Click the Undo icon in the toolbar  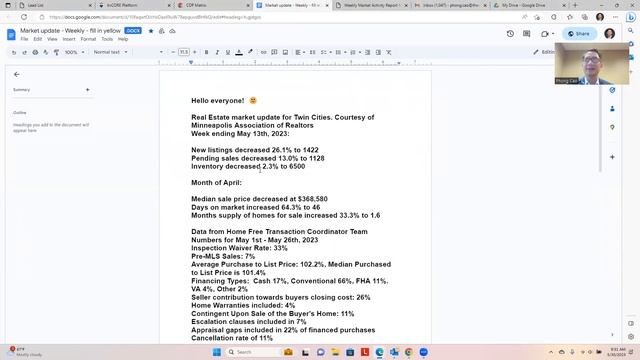click(14, 52)
